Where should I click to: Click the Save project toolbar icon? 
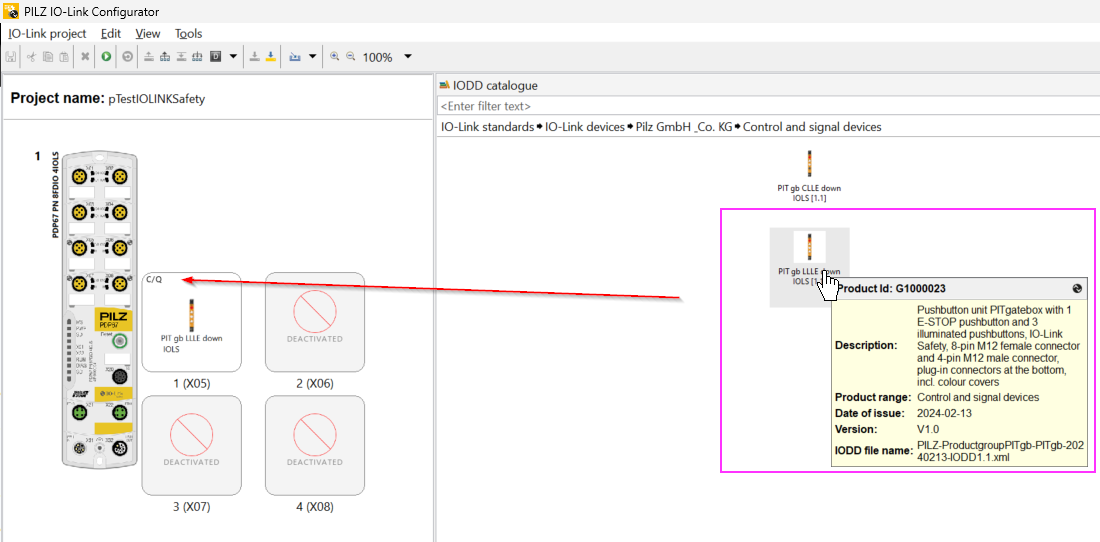point(11,57)
